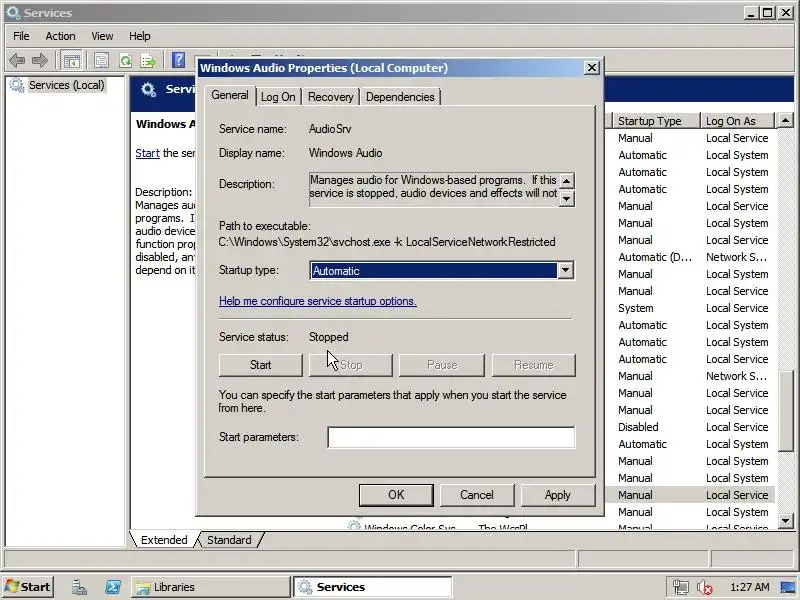The width and height of the screenshot is (800, 600).
Task: Click the Back arrow toolbar icon
Action: (17, 61)
